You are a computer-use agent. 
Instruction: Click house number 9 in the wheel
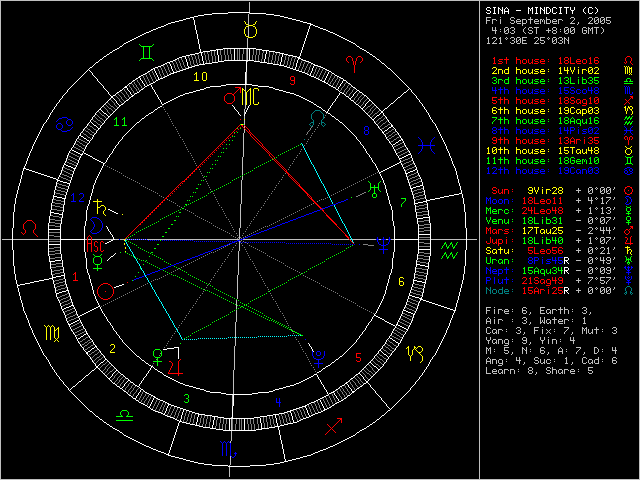pos(293,81)
